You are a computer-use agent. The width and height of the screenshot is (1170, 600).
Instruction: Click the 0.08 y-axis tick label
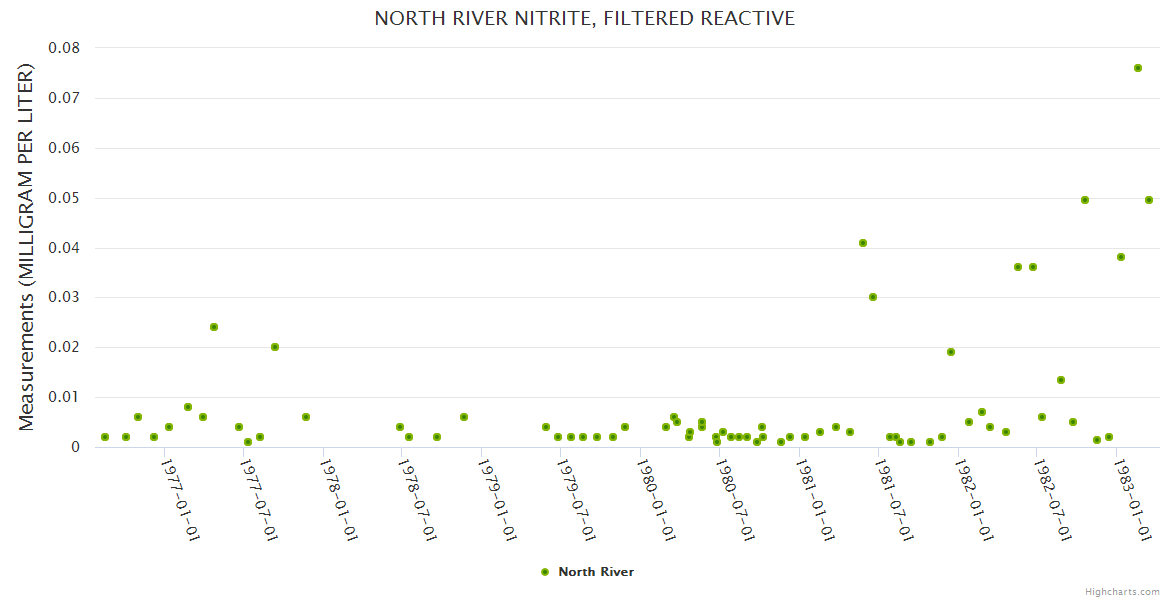click(x=64, y=48)
